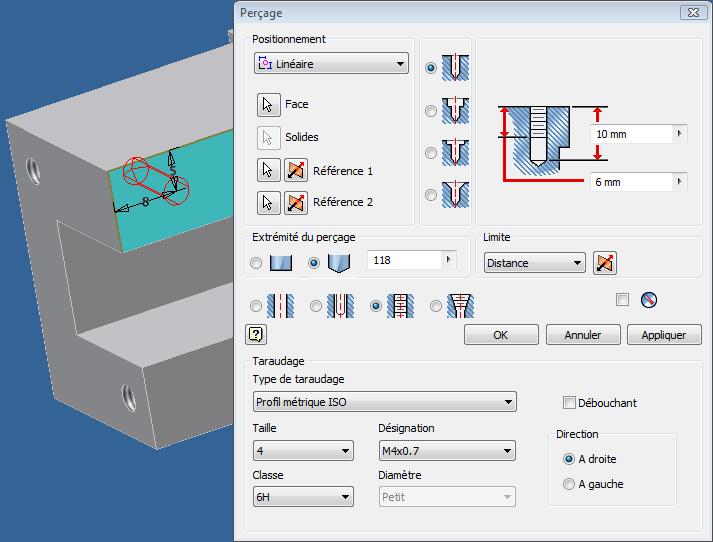Click the Référence 1 selection arrow button
Image resolution: width=713 pixels, height=542 pixels.
(267, 171)
